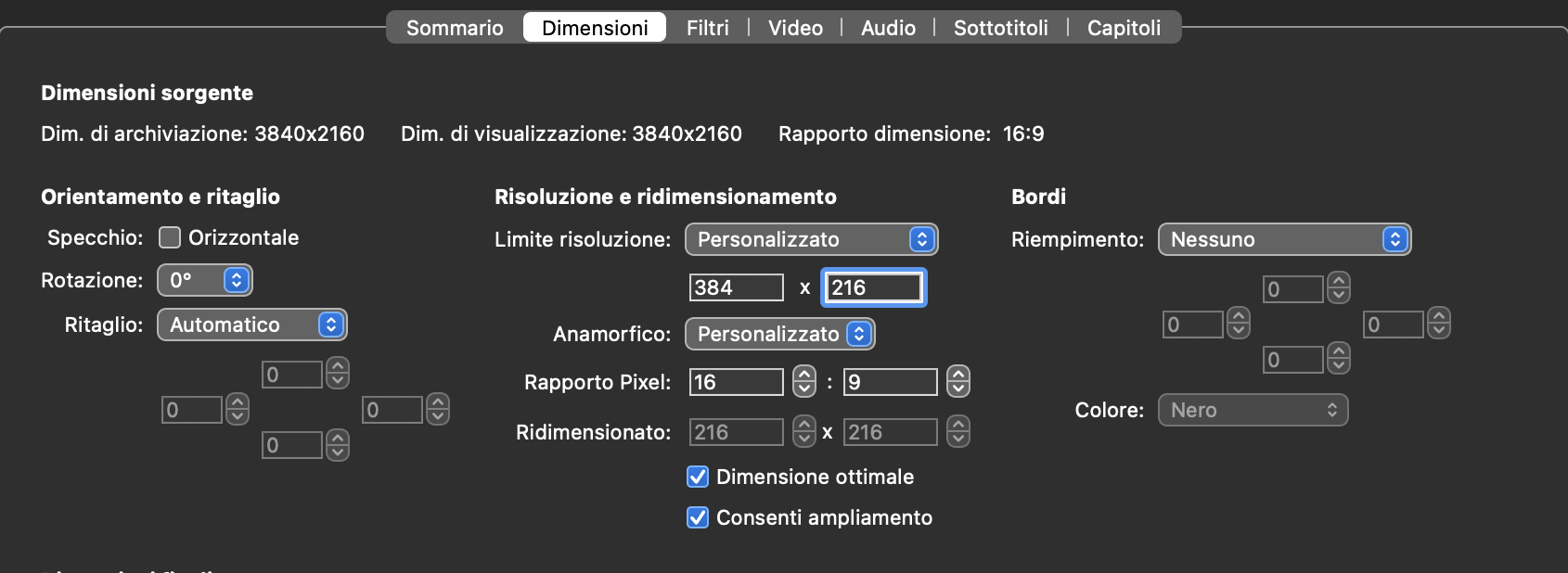
Task: Click the Orientamento e ritaglio heading
Action: click(161, 197)
